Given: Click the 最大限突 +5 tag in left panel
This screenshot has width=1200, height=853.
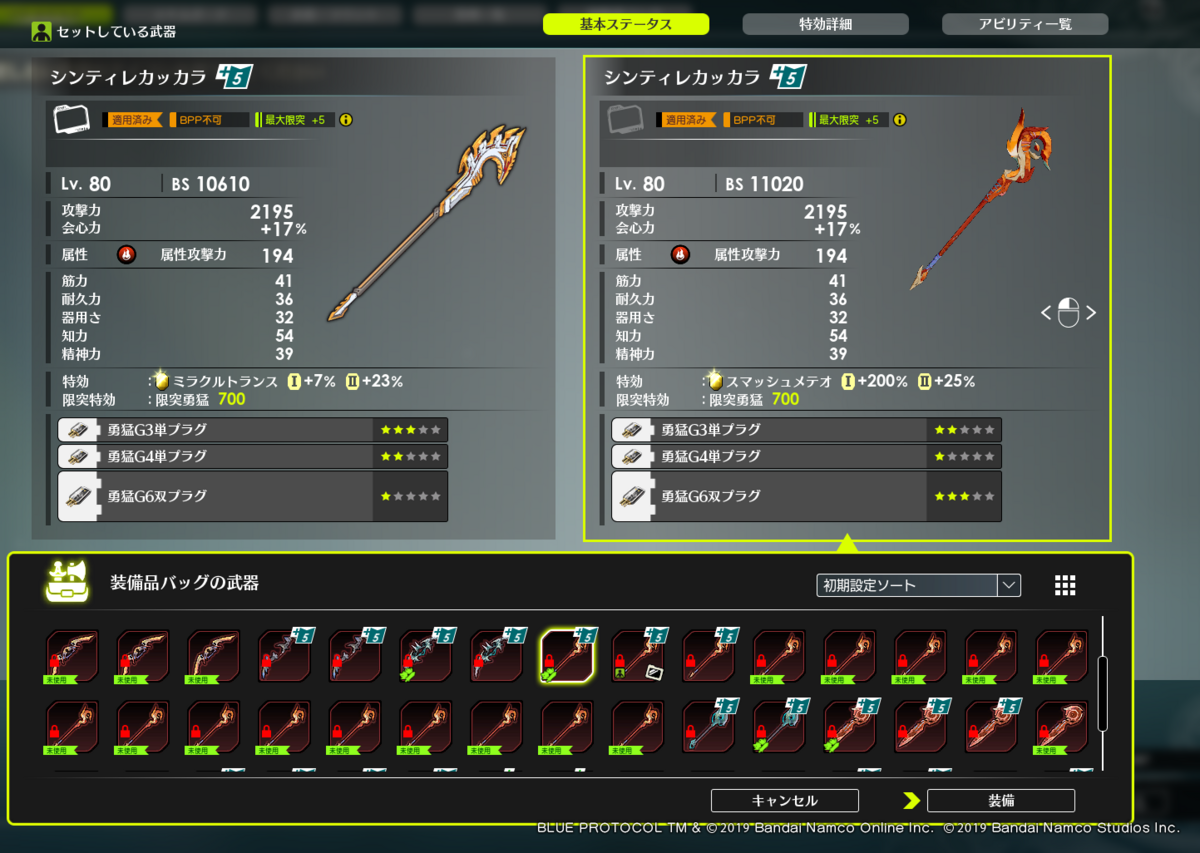Looking at the screenshot, I should pos(295,120).
